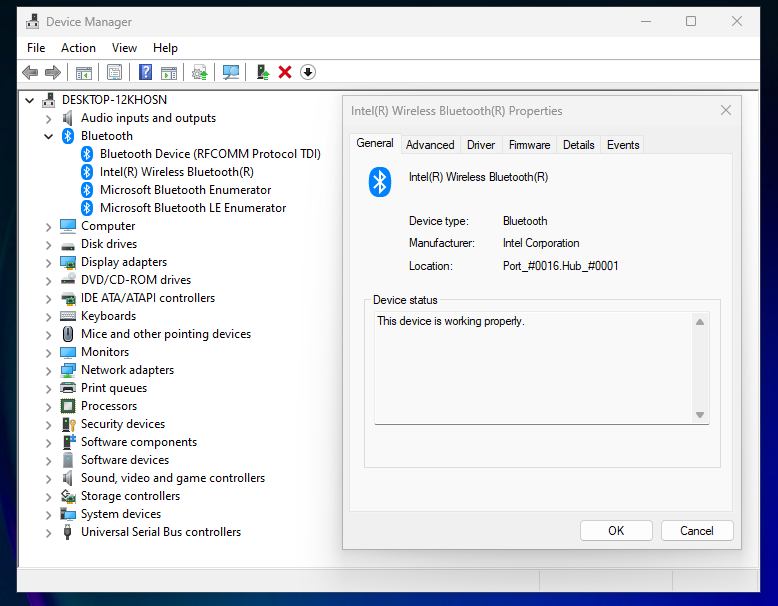Click Scan for hardware changes monitor icon
778x606 pixels.
pos(231,72)
